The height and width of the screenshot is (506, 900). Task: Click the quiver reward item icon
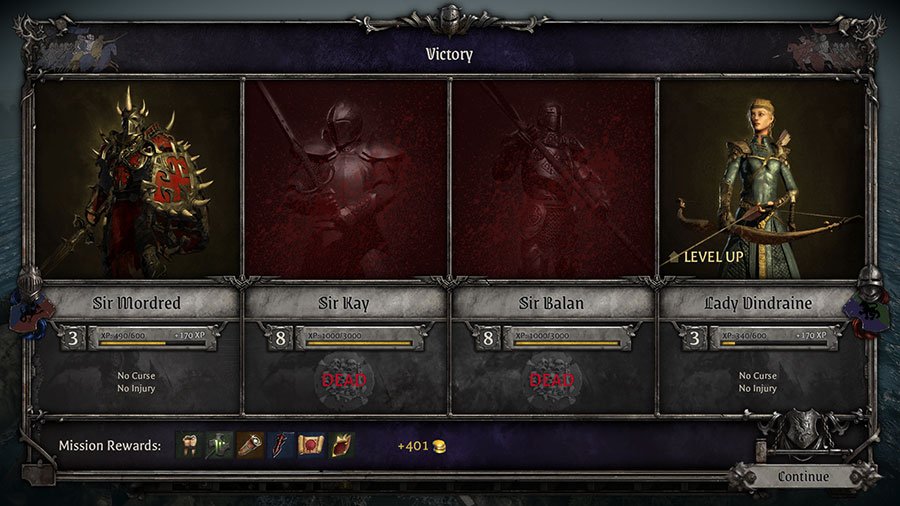pyautogui.click(x=250, y=445)
